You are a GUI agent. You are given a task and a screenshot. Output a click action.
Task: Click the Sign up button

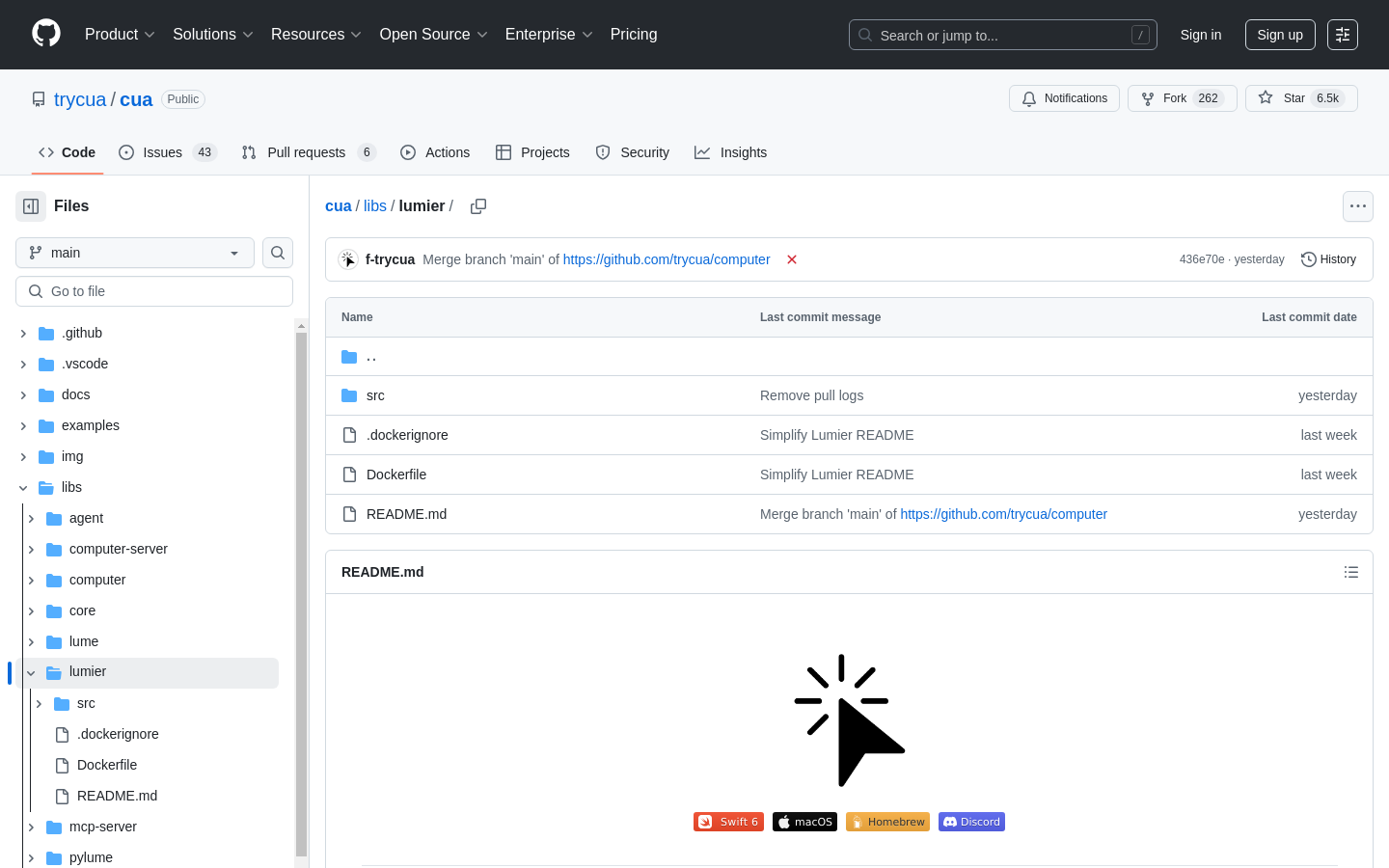pos(1280,35)
